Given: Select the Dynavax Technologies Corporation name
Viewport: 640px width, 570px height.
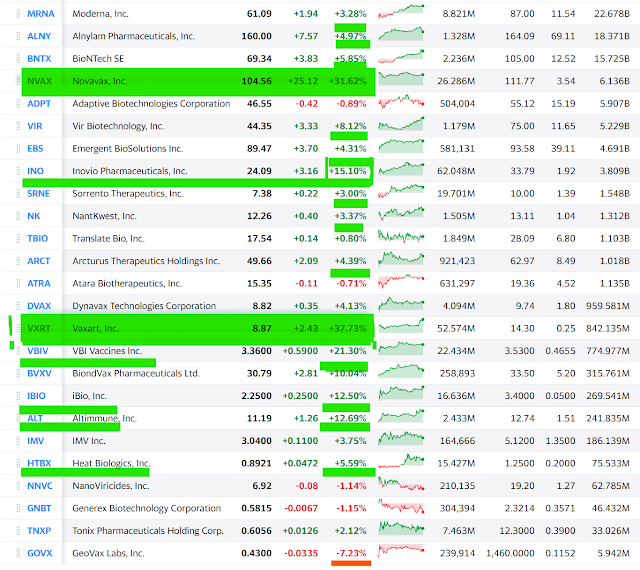Looking at the screenshot, I should [x=144, y=306].
